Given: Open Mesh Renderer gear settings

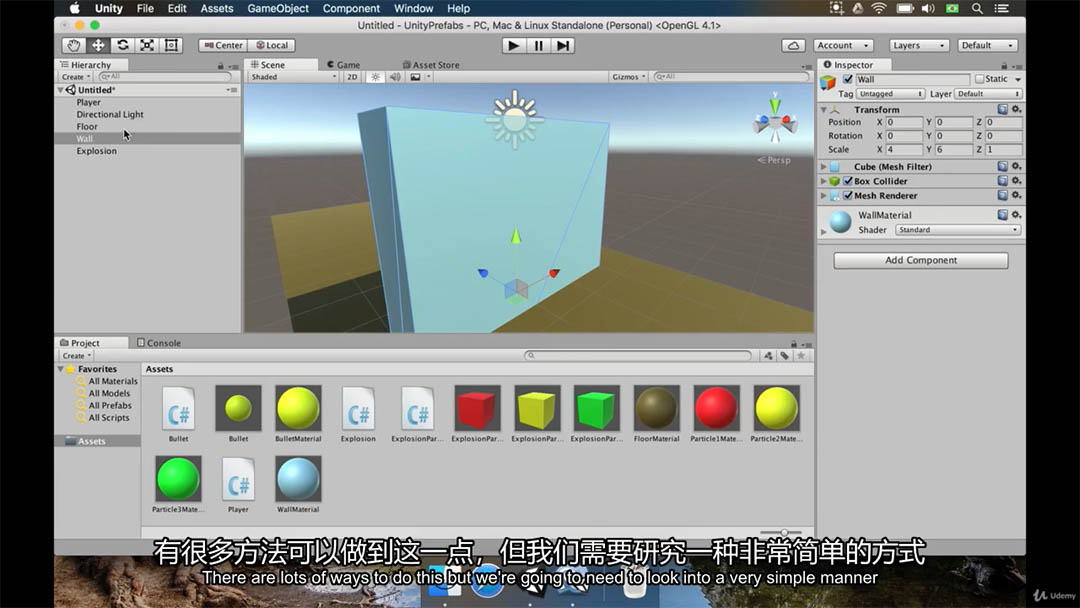Looking at the screenshot, I should tap(1016, 196).
